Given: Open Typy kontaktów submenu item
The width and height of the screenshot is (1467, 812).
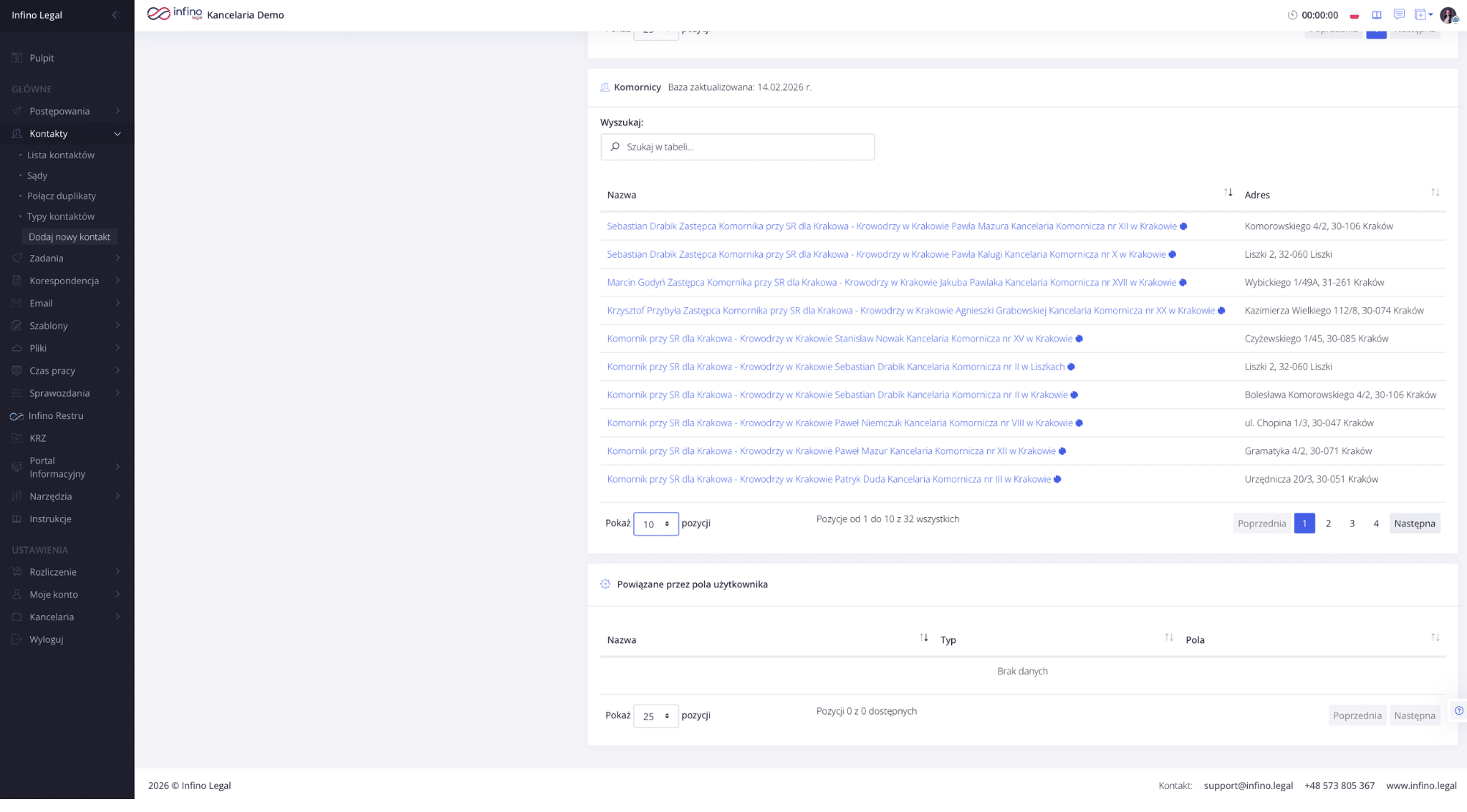Looking at the screenshot, I should (61, 217).
